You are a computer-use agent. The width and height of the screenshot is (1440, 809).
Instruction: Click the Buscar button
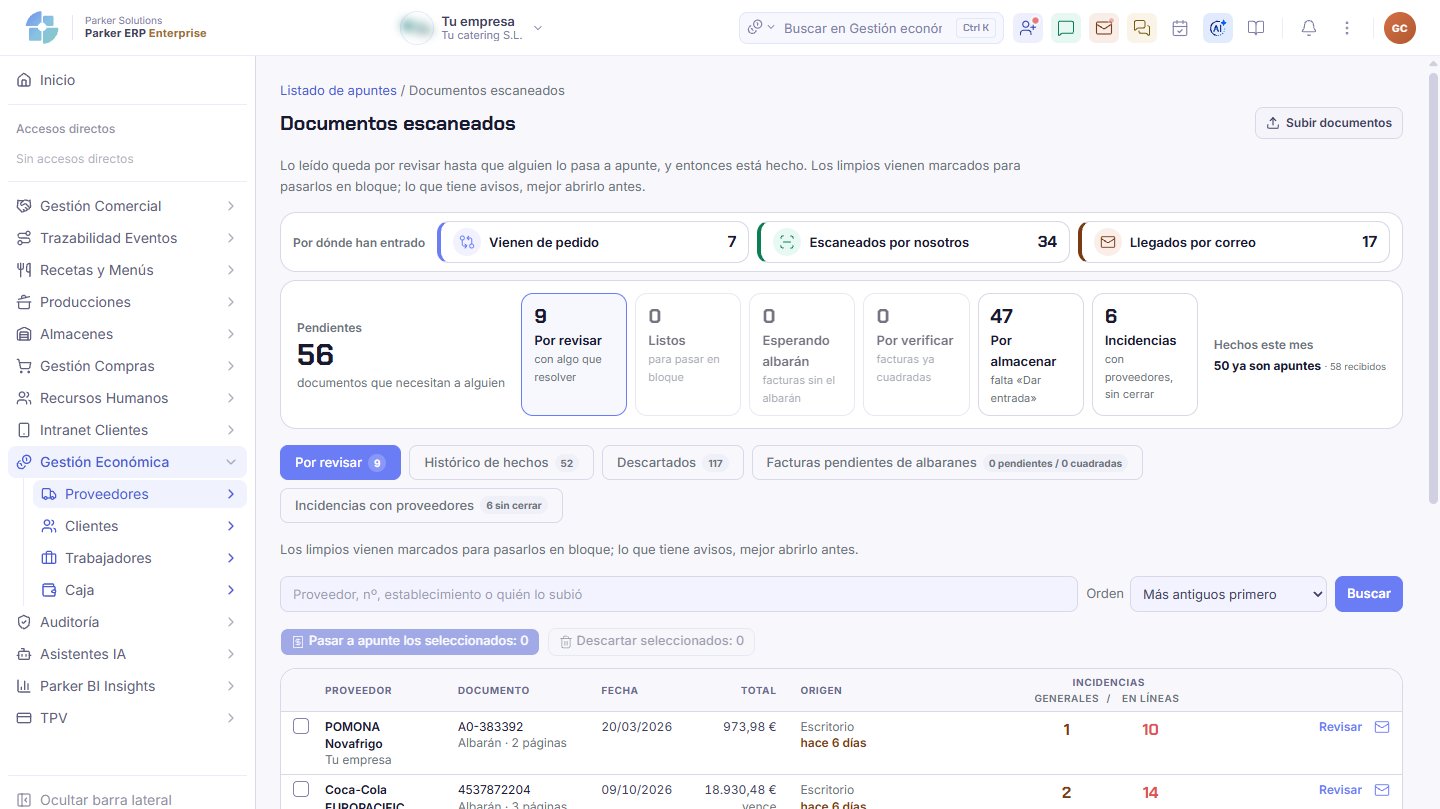(1369, 594)
